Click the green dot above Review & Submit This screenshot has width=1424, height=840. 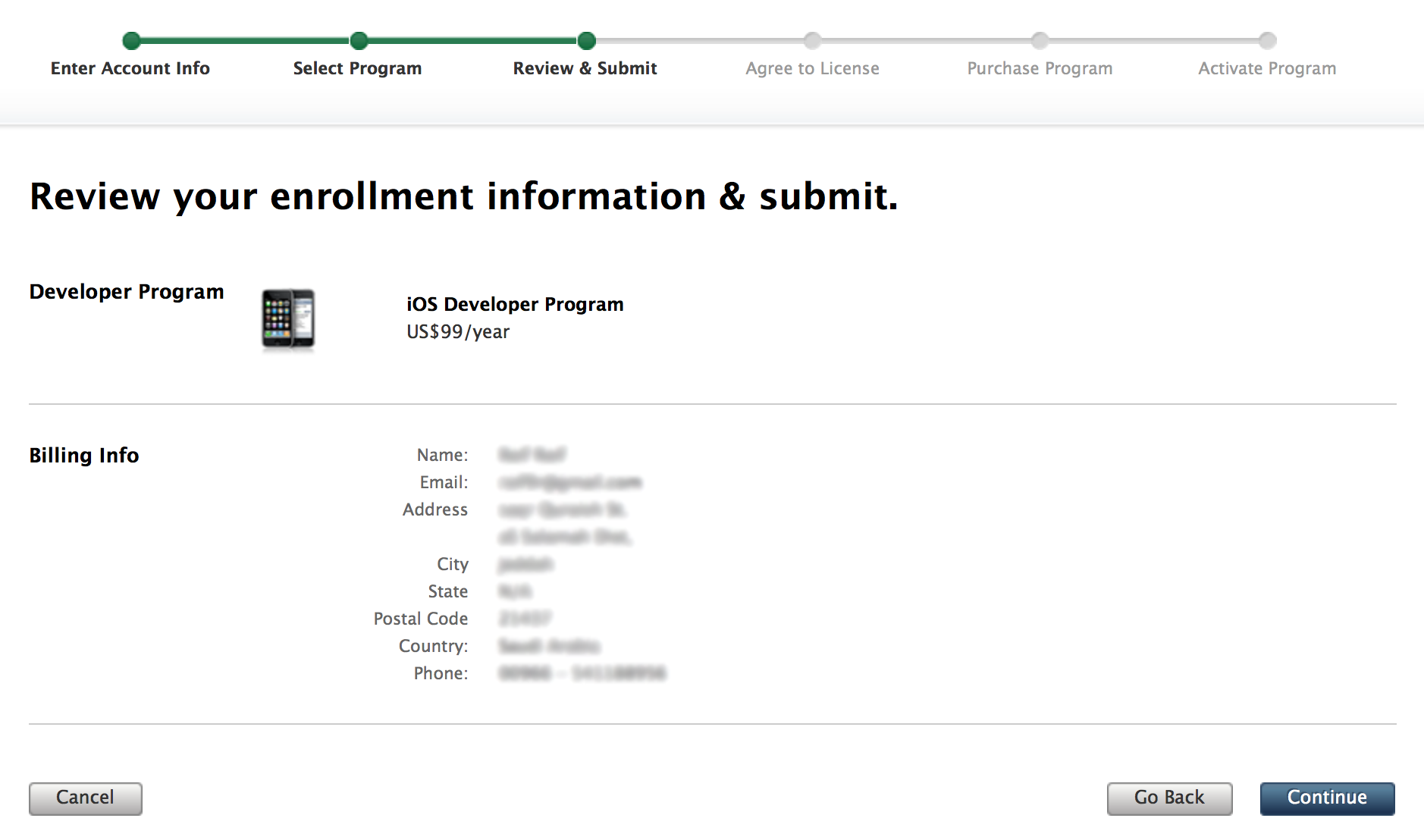(x=586, y=40)
